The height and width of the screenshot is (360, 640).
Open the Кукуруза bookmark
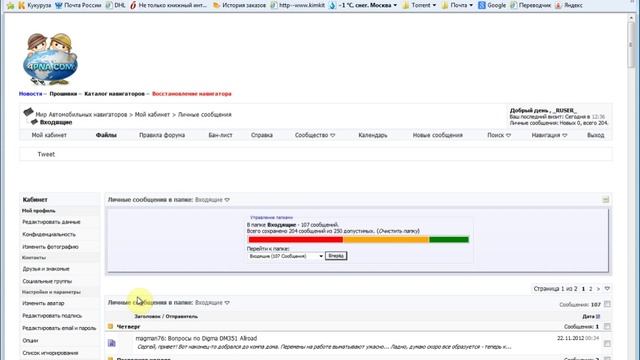pyautogui.click(x=35, y=5)
